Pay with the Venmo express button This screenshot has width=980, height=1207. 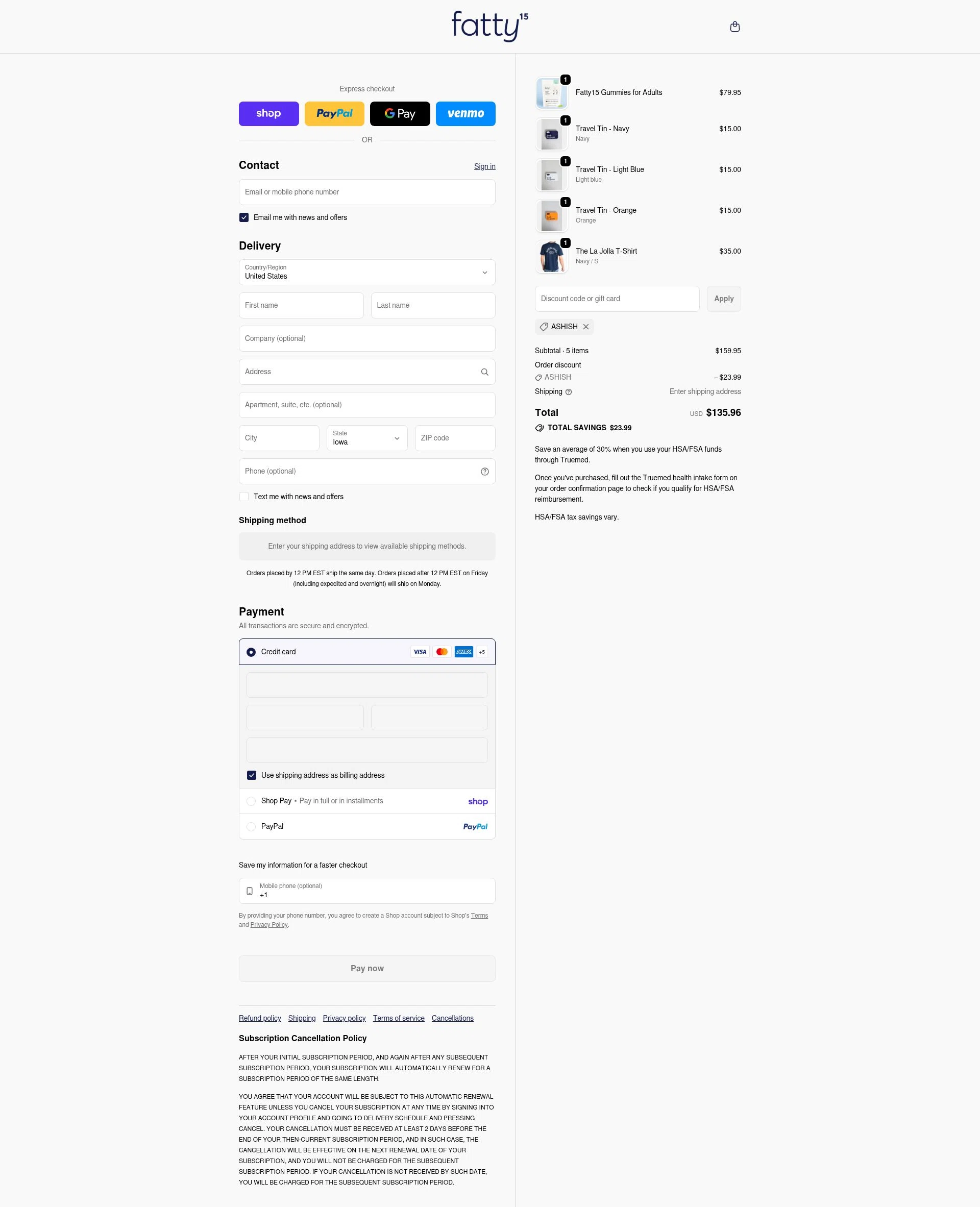pos(465,114)
